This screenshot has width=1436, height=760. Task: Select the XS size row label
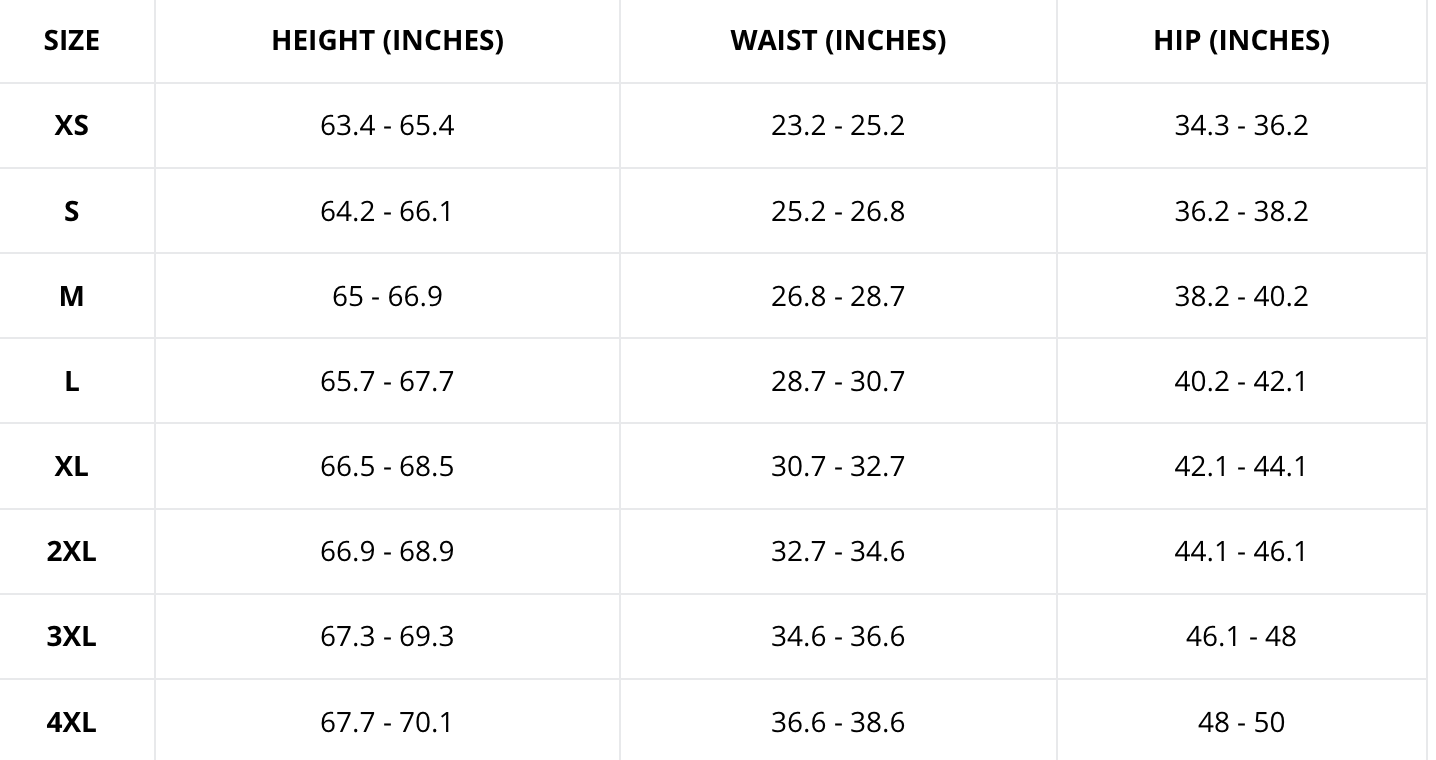click(72, 126)
